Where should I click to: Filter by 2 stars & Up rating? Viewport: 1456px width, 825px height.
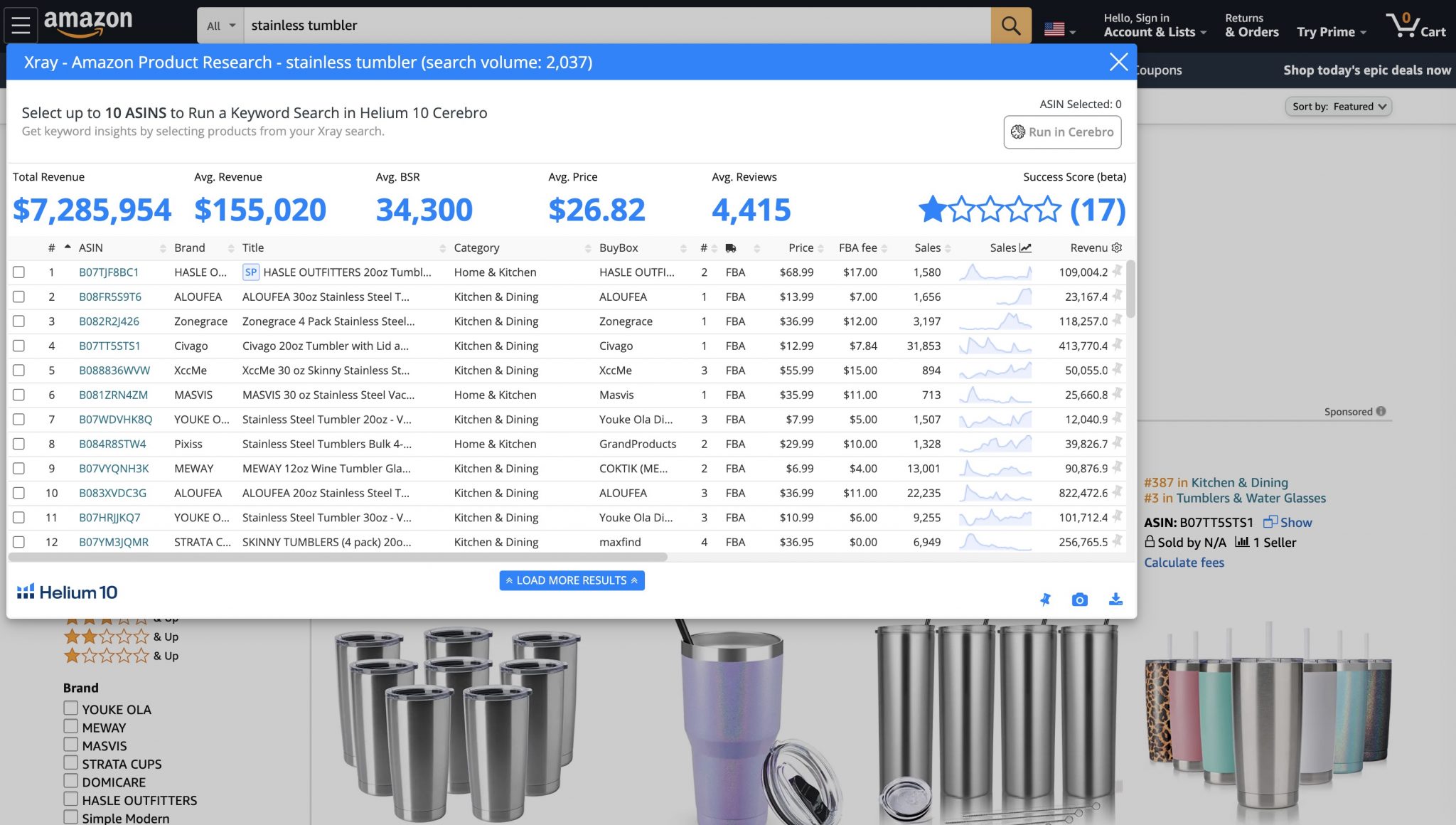[x=121, y=637]
